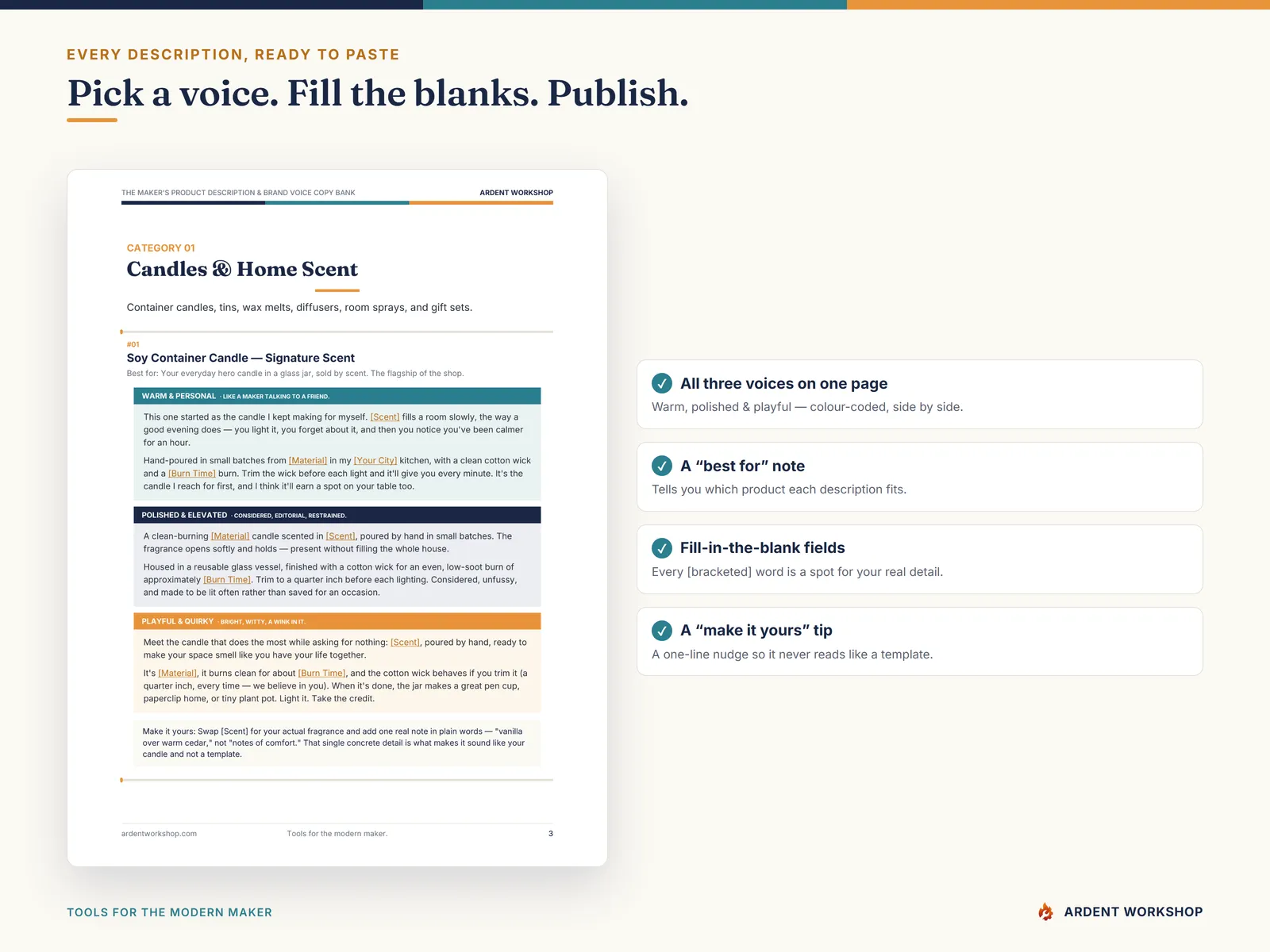Click the "Best for: Your everyday hero candle" line
1270x952 pixels.
pyautogui.click(x=295, y=374)
